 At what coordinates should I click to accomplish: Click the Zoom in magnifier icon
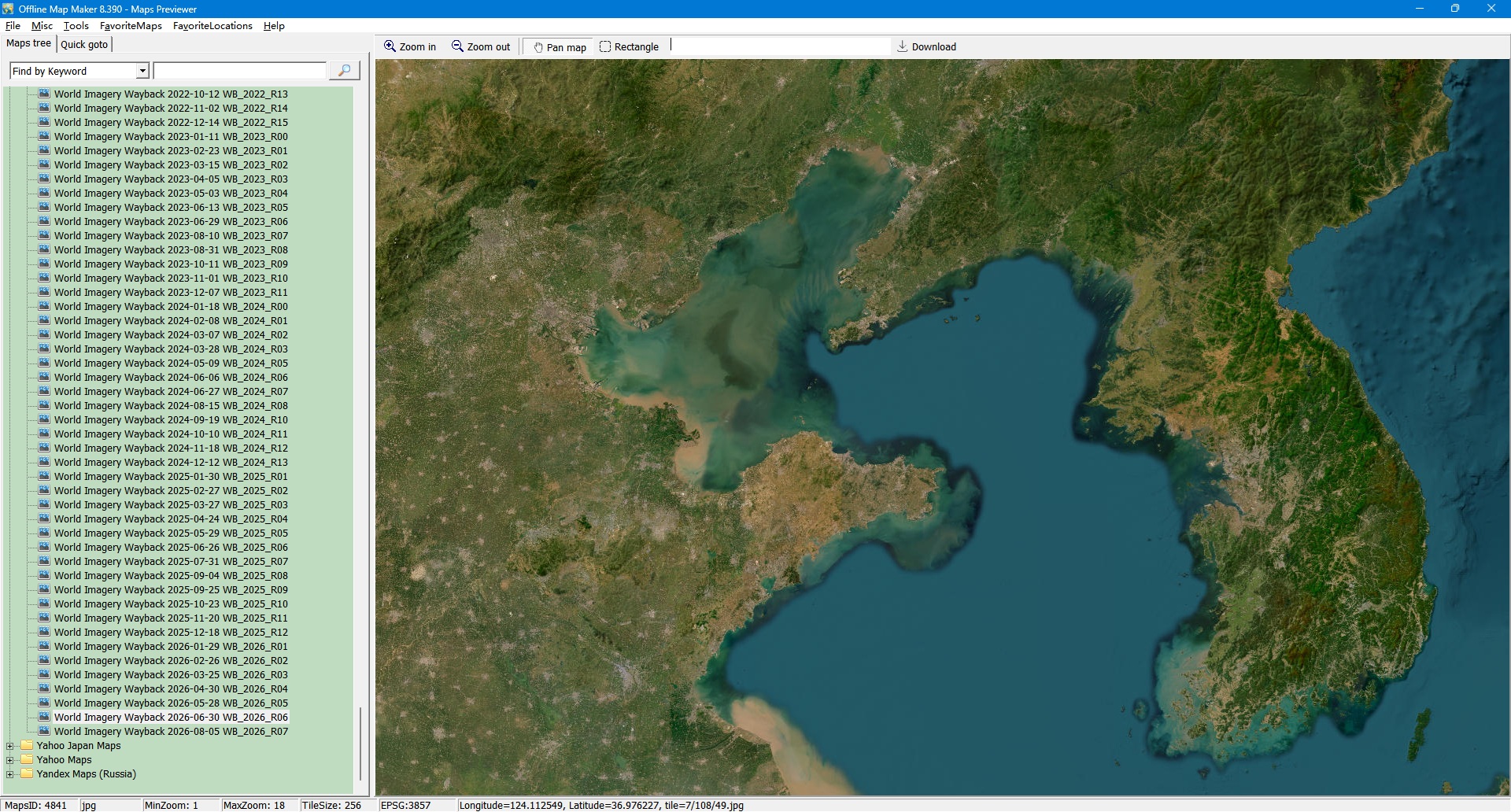coord(390,46)
